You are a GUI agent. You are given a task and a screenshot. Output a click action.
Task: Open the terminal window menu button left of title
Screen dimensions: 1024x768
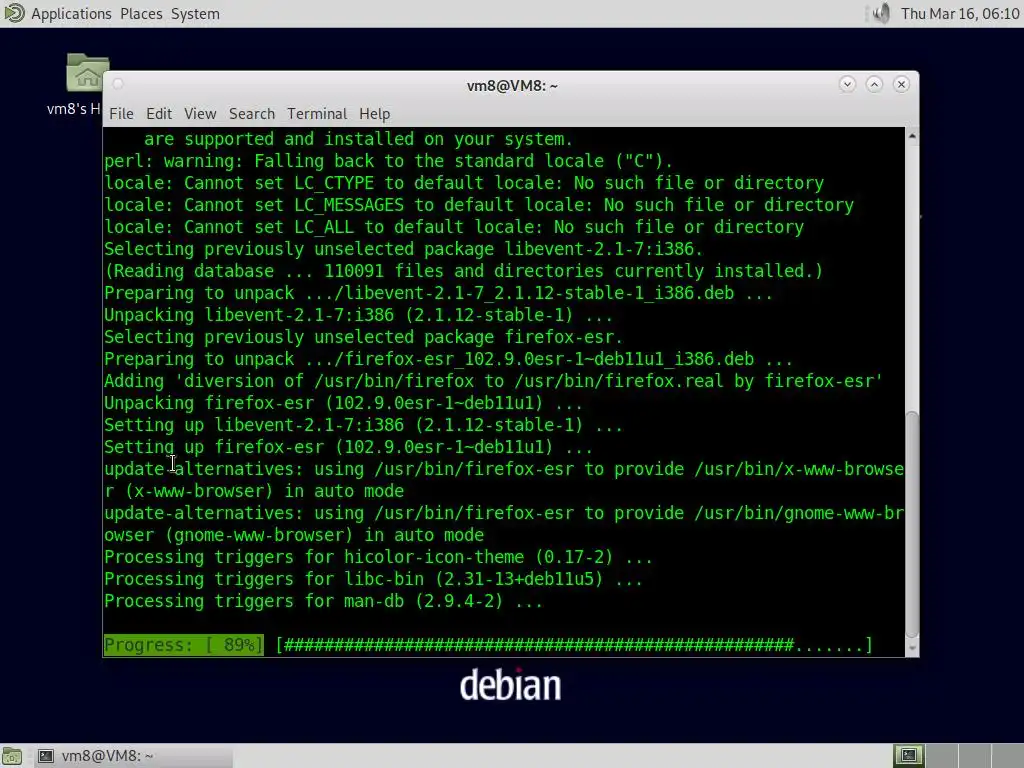(x=118, y=84)
